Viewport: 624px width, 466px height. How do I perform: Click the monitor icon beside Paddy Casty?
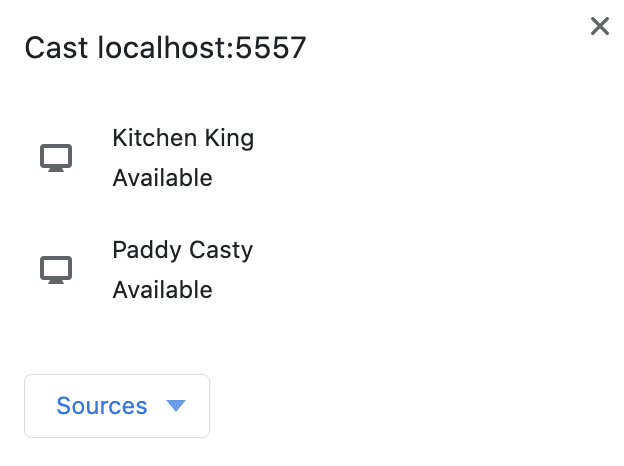[x=56, y=270]
